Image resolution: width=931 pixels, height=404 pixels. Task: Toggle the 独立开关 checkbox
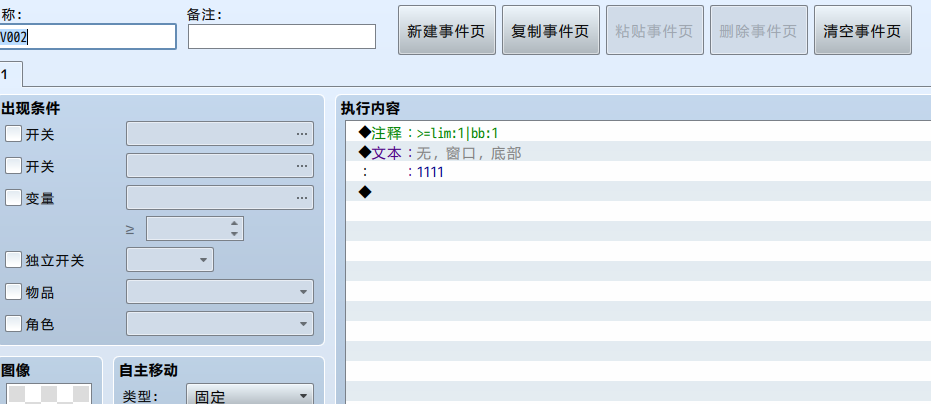click(x=13, y=260)
